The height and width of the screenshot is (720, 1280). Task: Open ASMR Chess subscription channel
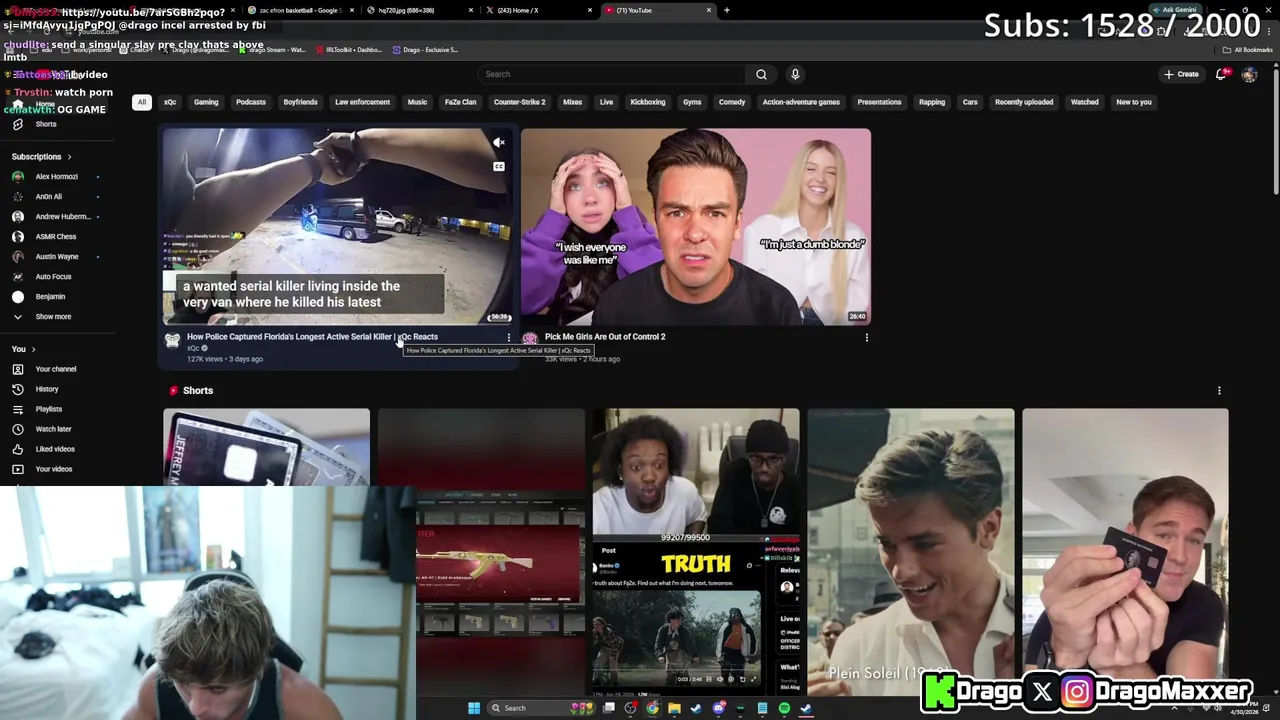point(55,237)
